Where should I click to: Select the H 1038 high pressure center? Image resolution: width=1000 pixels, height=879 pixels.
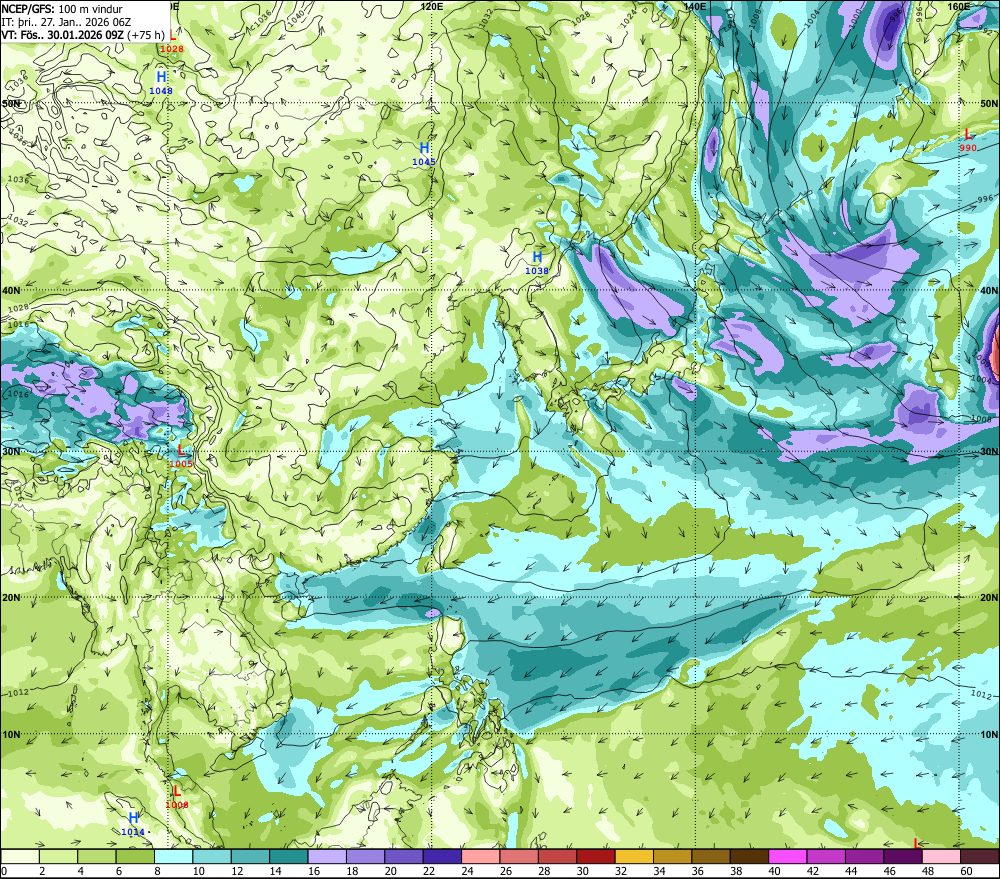tap(537, 263)
